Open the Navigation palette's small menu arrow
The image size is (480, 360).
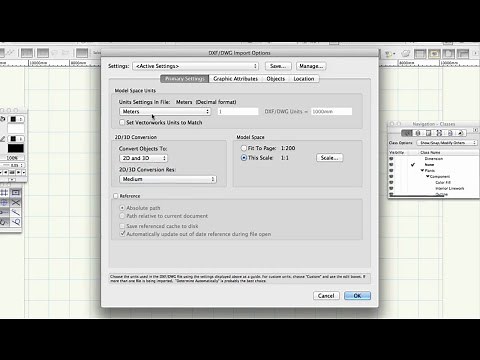pos(476,130)
